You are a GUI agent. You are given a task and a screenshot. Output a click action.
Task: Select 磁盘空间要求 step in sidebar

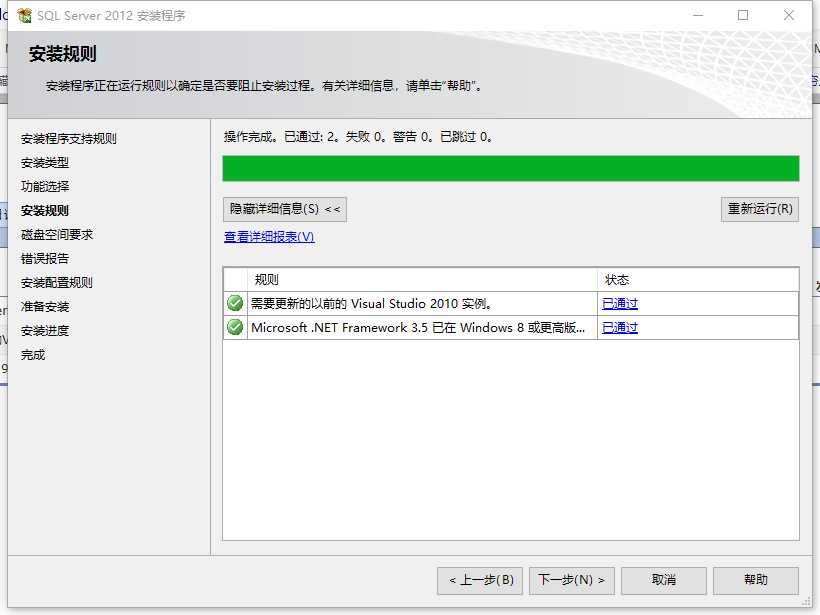57,235
